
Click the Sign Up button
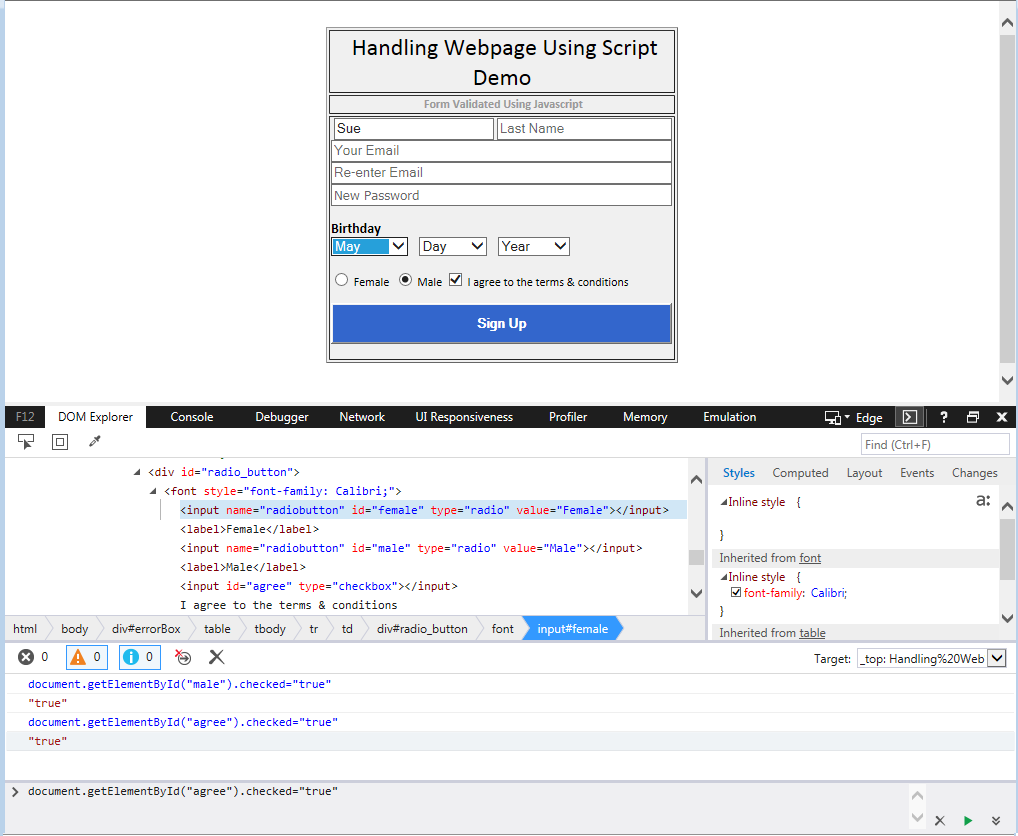tap(501, 323)
